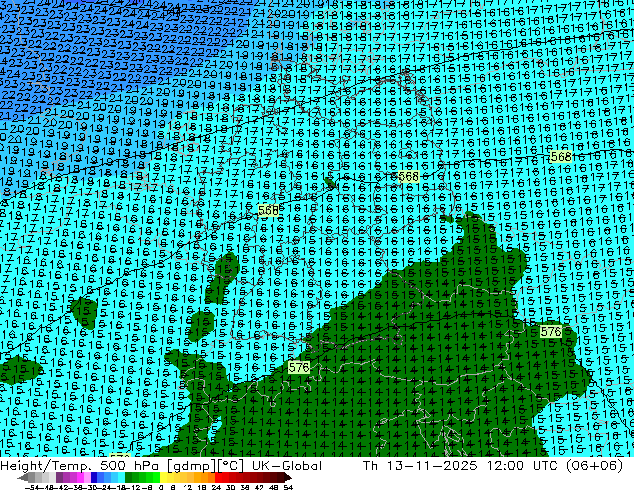Click the 'Th' weekday abbreviation
The width and height of the screenshot is (634, 490).
370,466
